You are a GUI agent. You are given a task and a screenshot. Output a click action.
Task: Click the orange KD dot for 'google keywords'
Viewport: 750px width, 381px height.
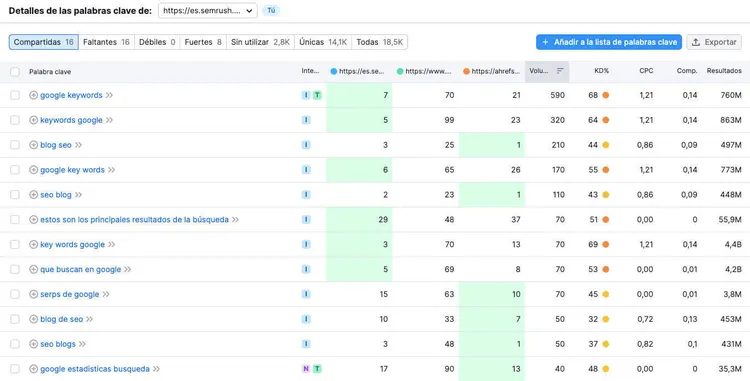(606, 95)
